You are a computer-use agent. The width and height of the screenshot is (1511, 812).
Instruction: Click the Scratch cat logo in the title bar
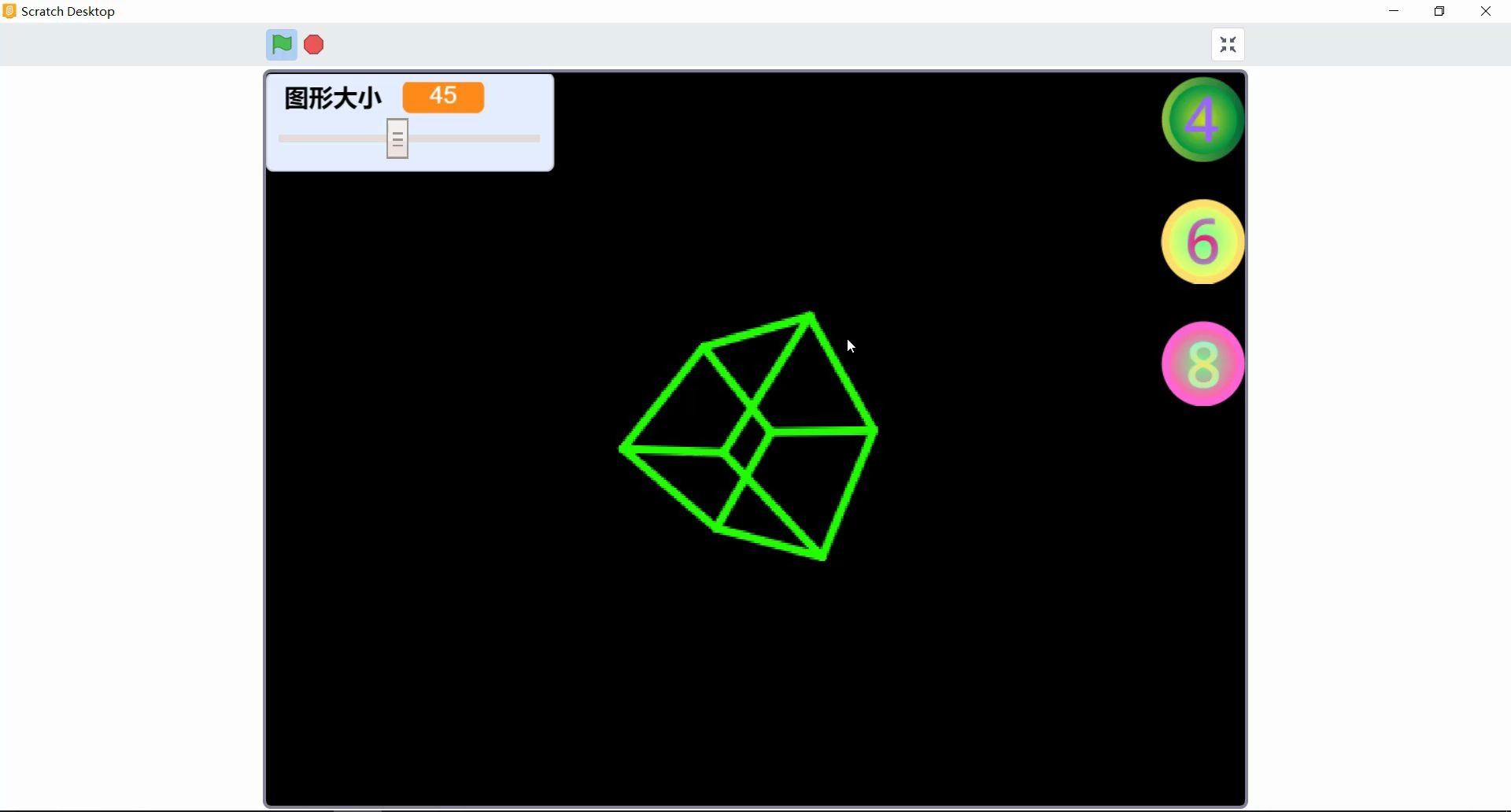[x=9, y=11]
